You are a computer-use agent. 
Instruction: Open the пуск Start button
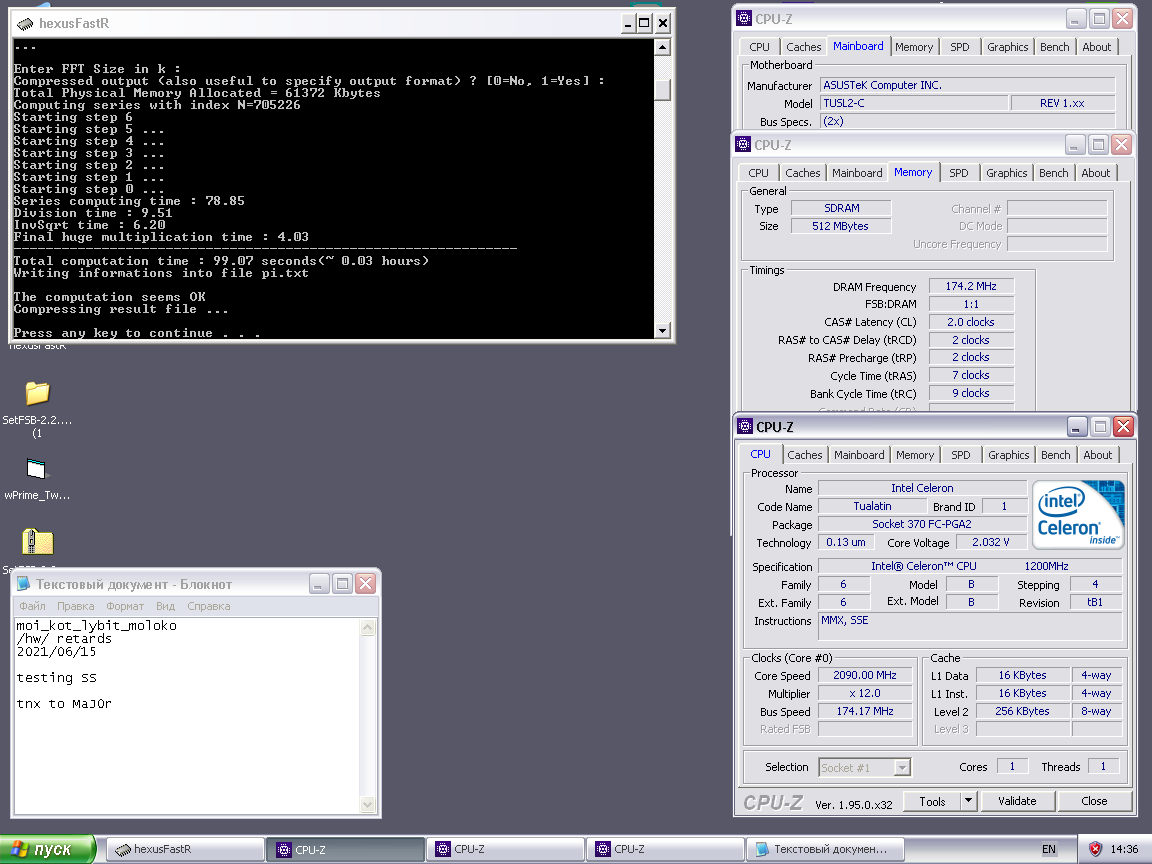click(x=48, y=849)
